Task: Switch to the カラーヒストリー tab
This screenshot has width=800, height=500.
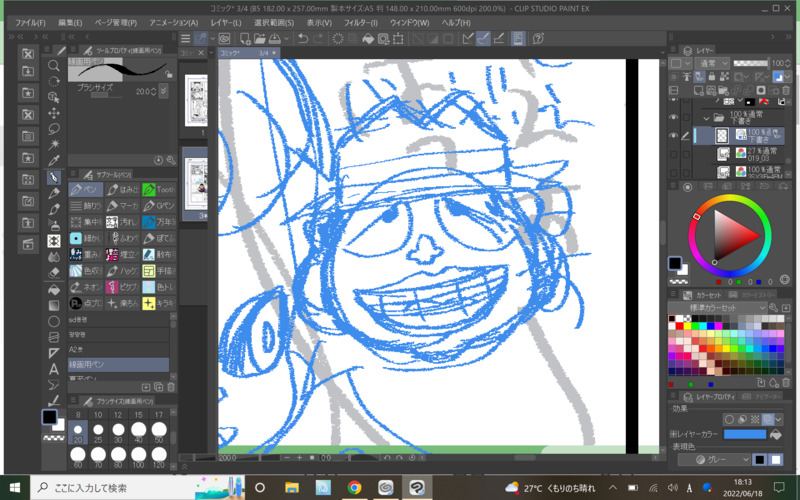Action: [x=751, y=295]
